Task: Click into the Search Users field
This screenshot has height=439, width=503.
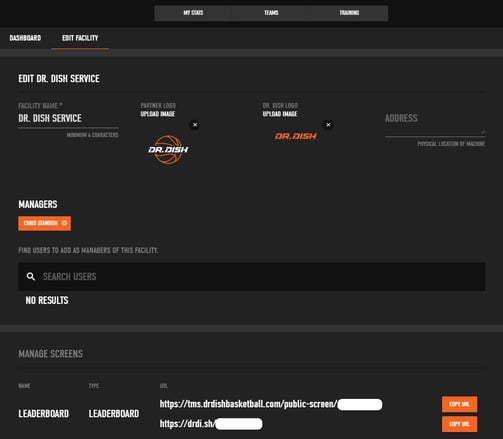Action: point(252,276)
